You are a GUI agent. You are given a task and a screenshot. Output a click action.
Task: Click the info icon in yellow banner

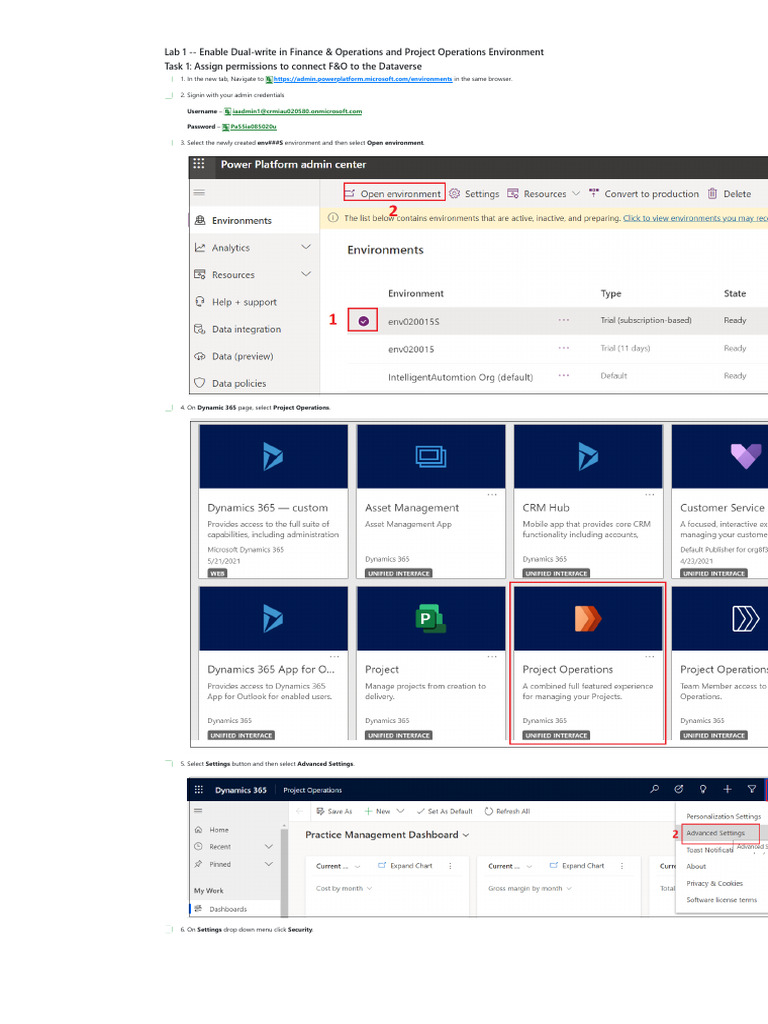(333, 217)
